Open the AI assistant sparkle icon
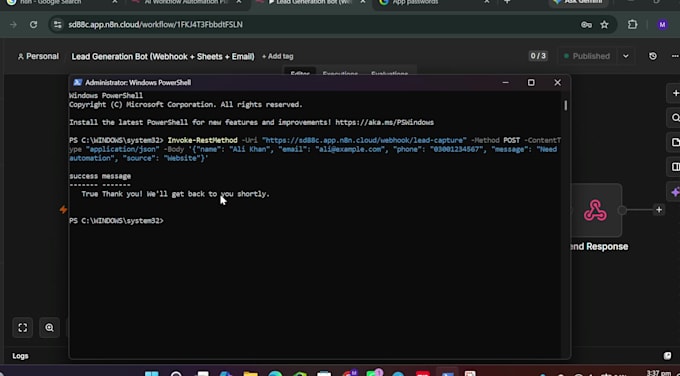This screenshot has width=680, height=376. (x=675, y=192)
